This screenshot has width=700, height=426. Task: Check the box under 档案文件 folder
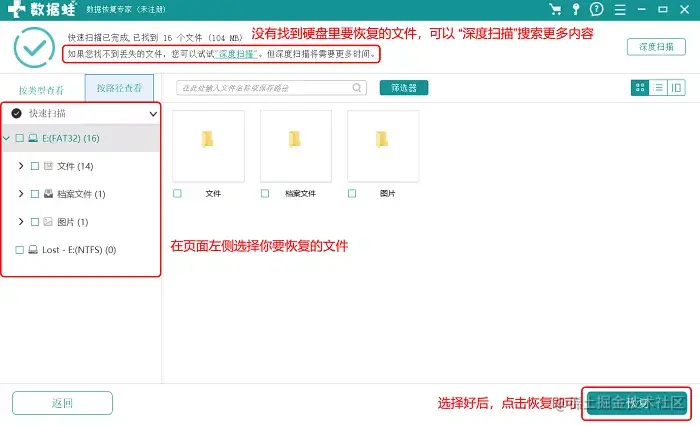(x=265, y=193)
